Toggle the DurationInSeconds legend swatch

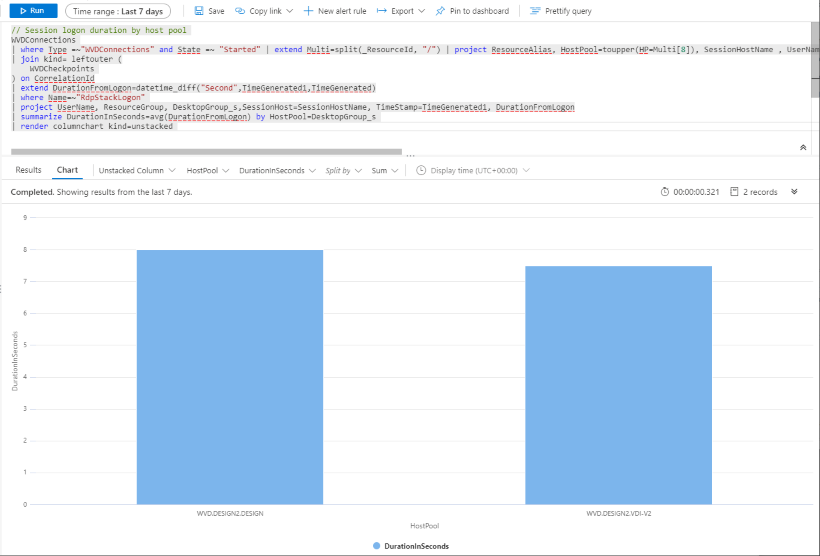point(377,546)
